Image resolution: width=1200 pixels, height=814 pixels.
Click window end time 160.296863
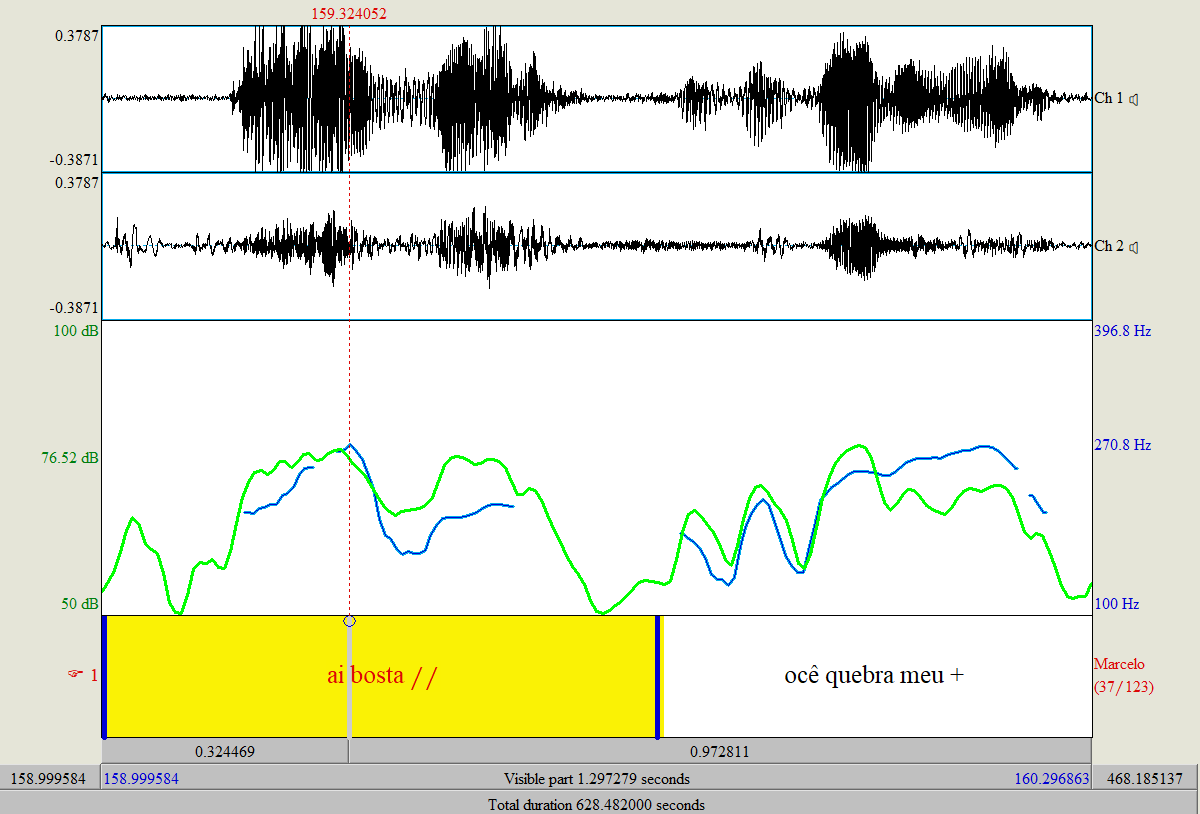(x=1052, y=778)
